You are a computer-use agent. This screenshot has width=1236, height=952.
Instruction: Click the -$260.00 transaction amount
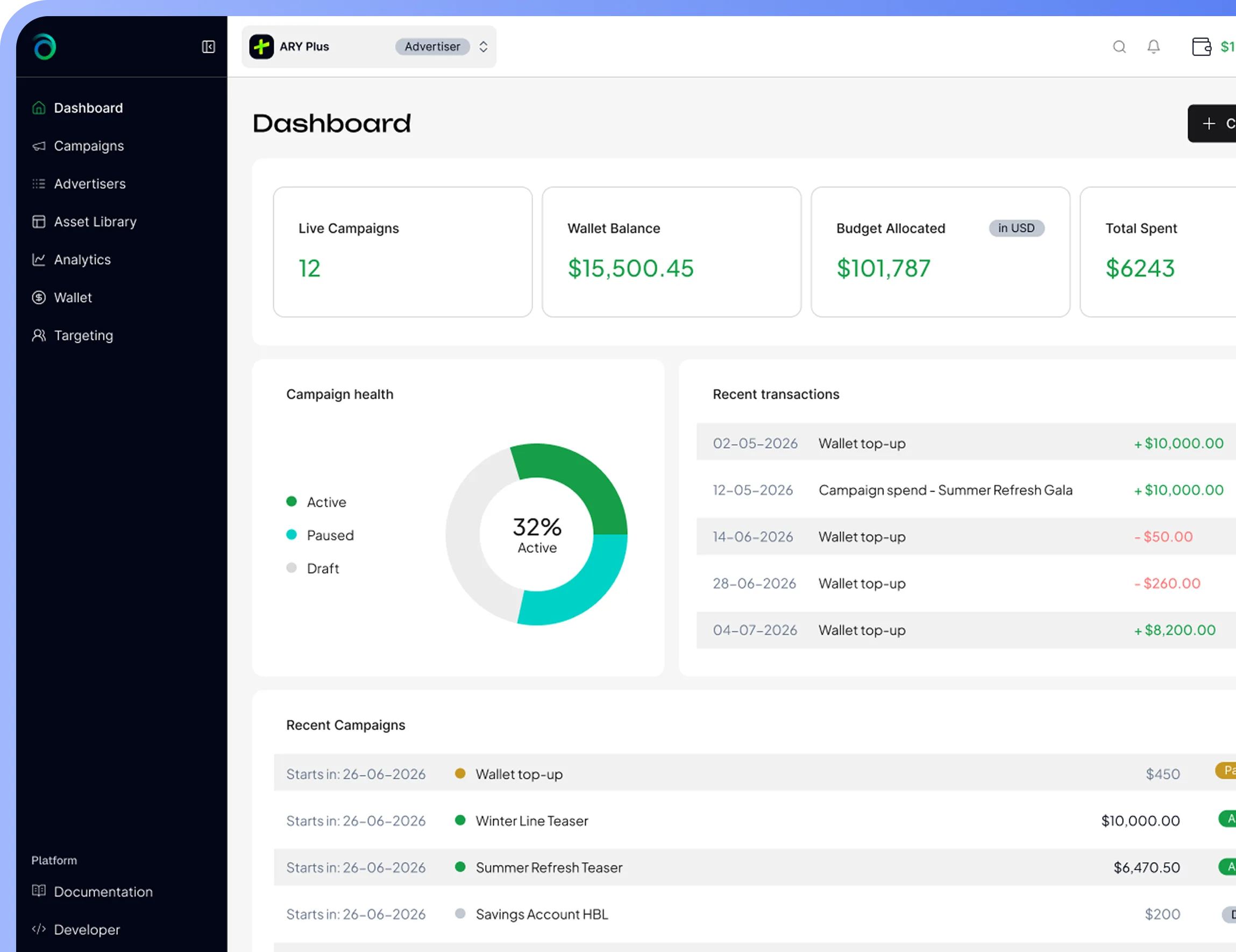tap(1167, 583)
